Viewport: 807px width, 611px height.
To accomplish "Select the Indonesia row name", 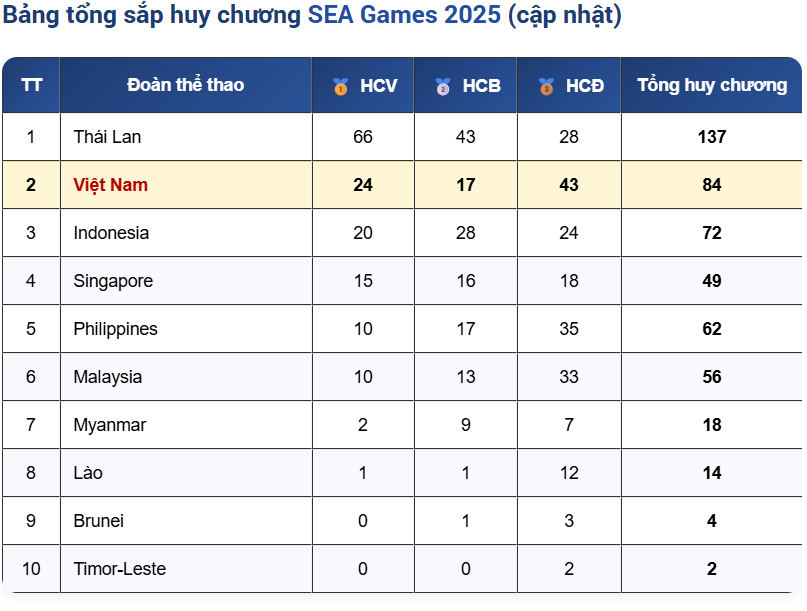I will coord(111,233).
